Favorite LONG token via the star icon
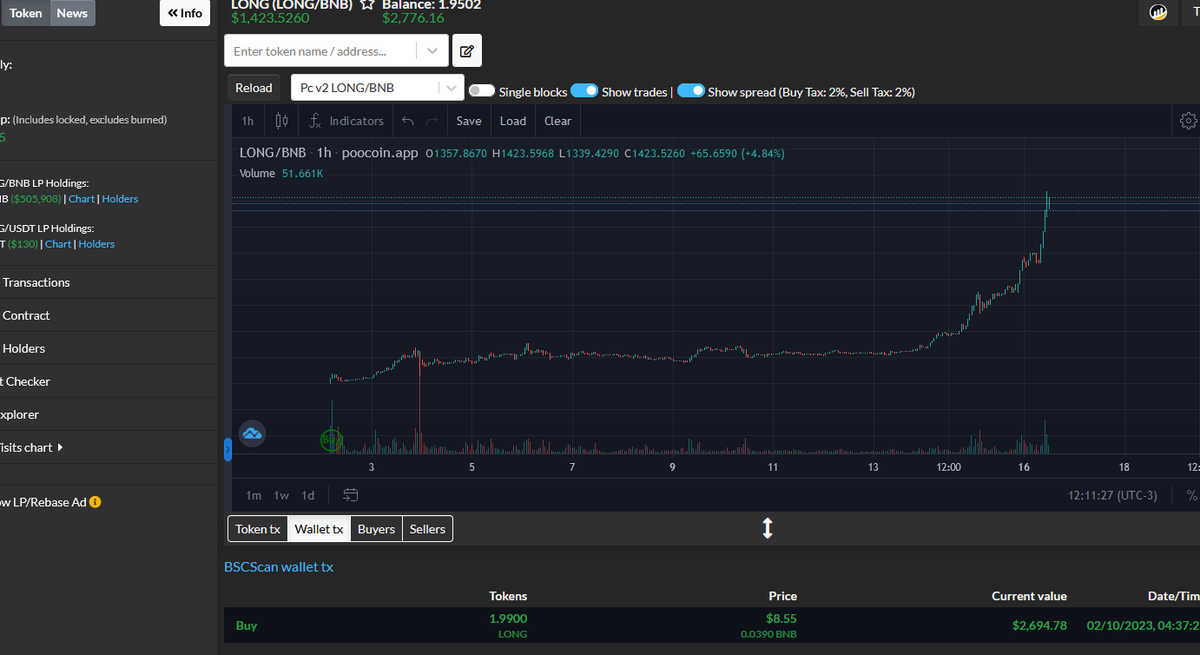This screenshot has width=1200, height=655. [x=365, y=4]
